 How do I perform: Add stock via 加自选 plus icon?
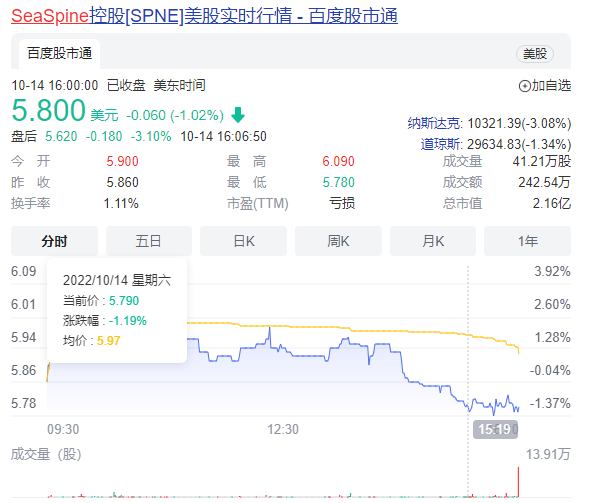[x=525, y=86]
